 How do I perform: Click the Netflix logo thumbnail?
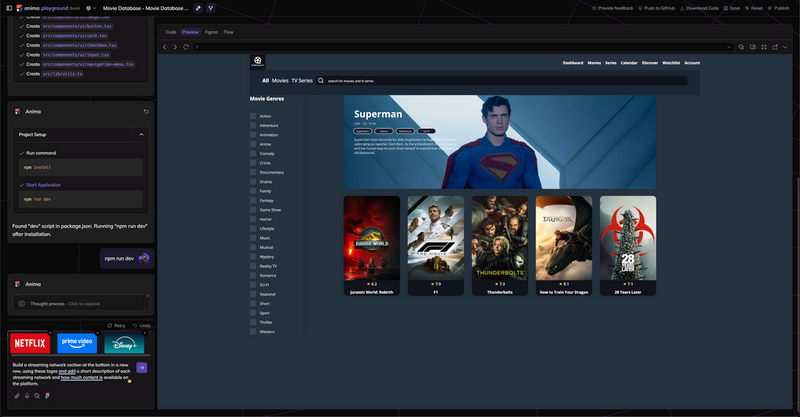click(x=30, y=344)
